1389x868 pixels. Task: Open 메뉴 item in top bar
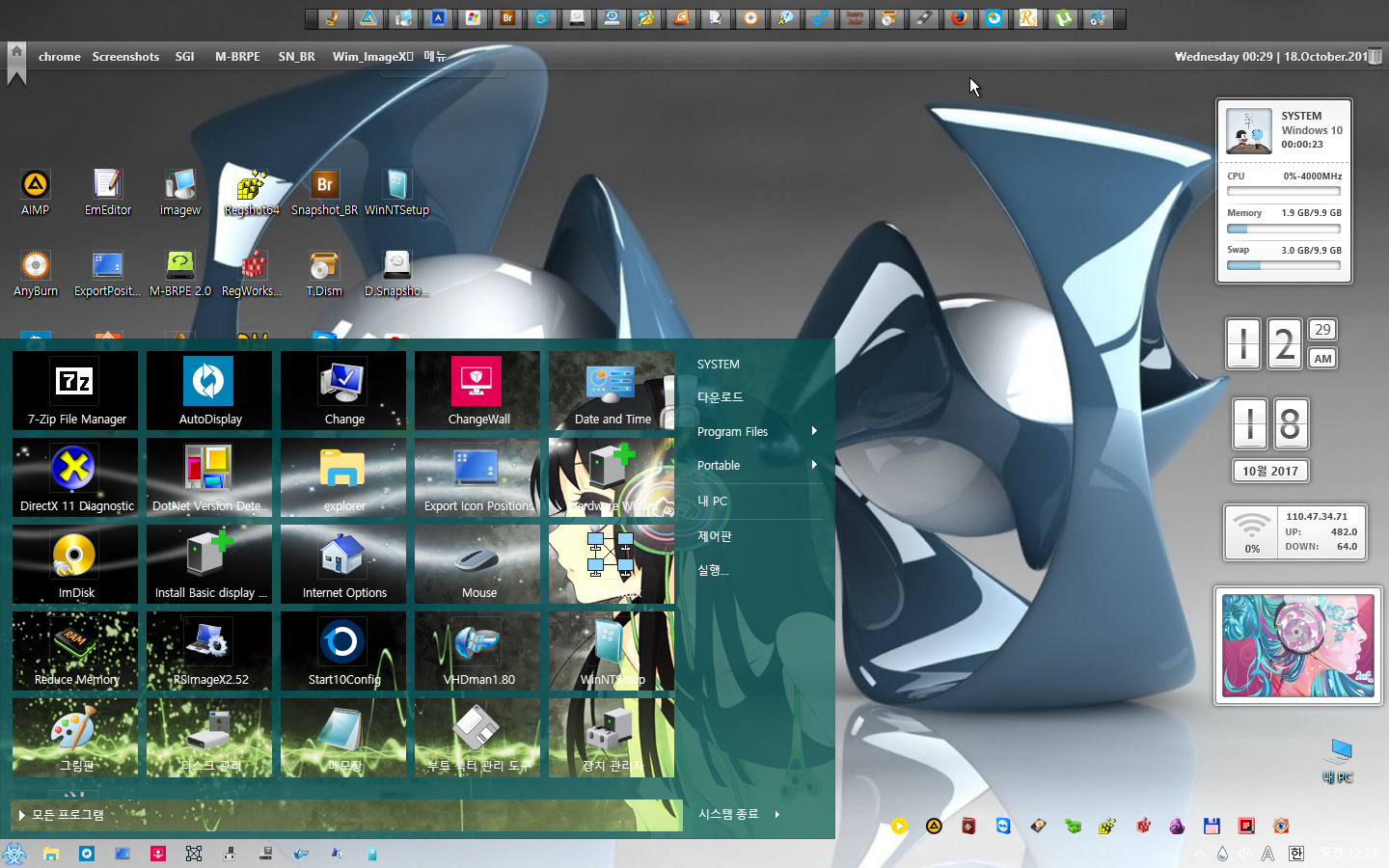pos(435,57)
